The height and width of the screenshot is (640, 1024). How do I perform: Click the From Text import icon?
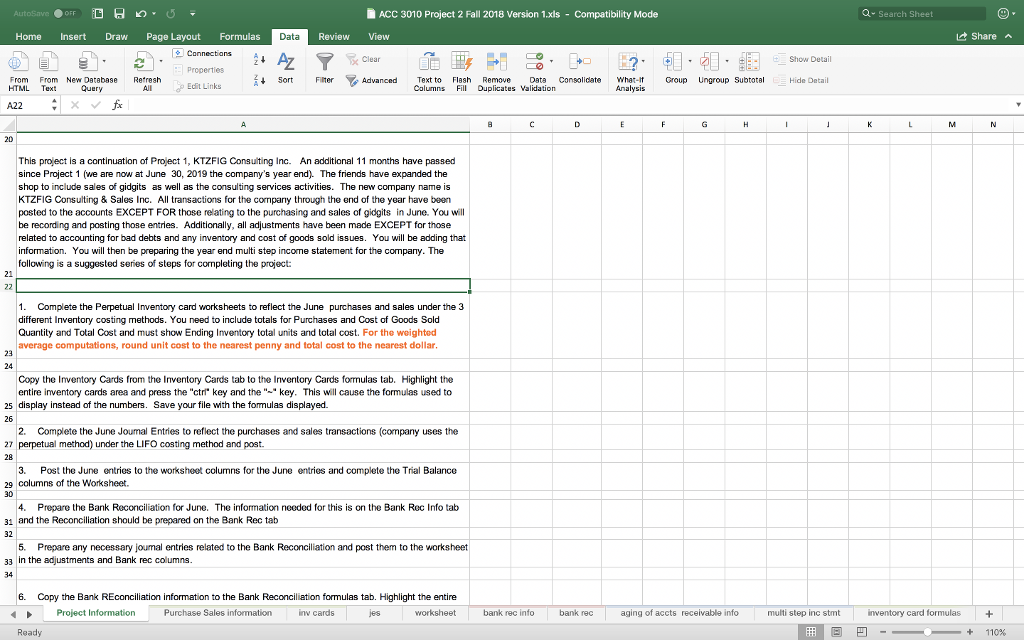click(48, 63)
